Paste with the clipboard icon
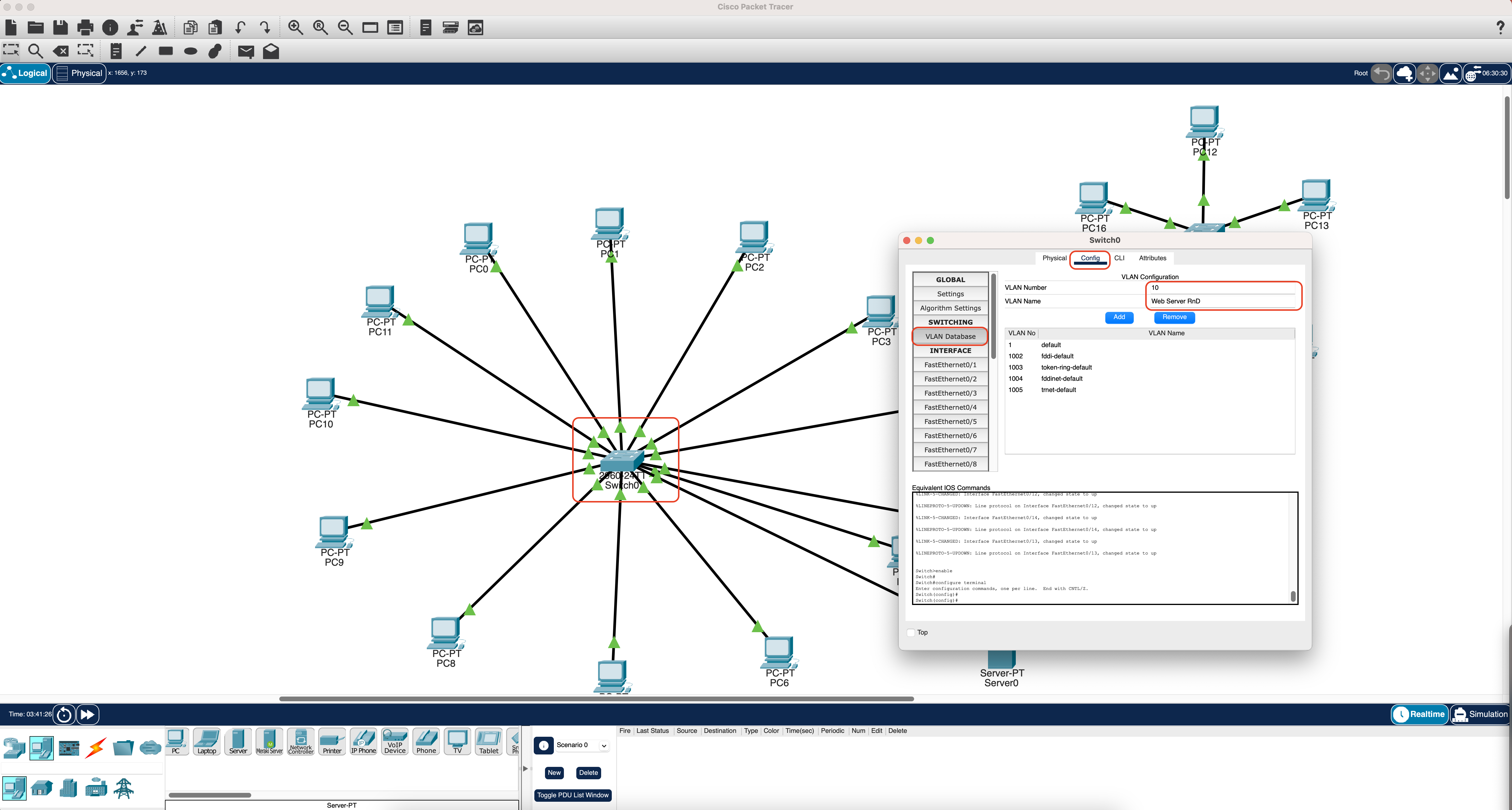This screenshot has width=1512, height=810. (215, 27)
